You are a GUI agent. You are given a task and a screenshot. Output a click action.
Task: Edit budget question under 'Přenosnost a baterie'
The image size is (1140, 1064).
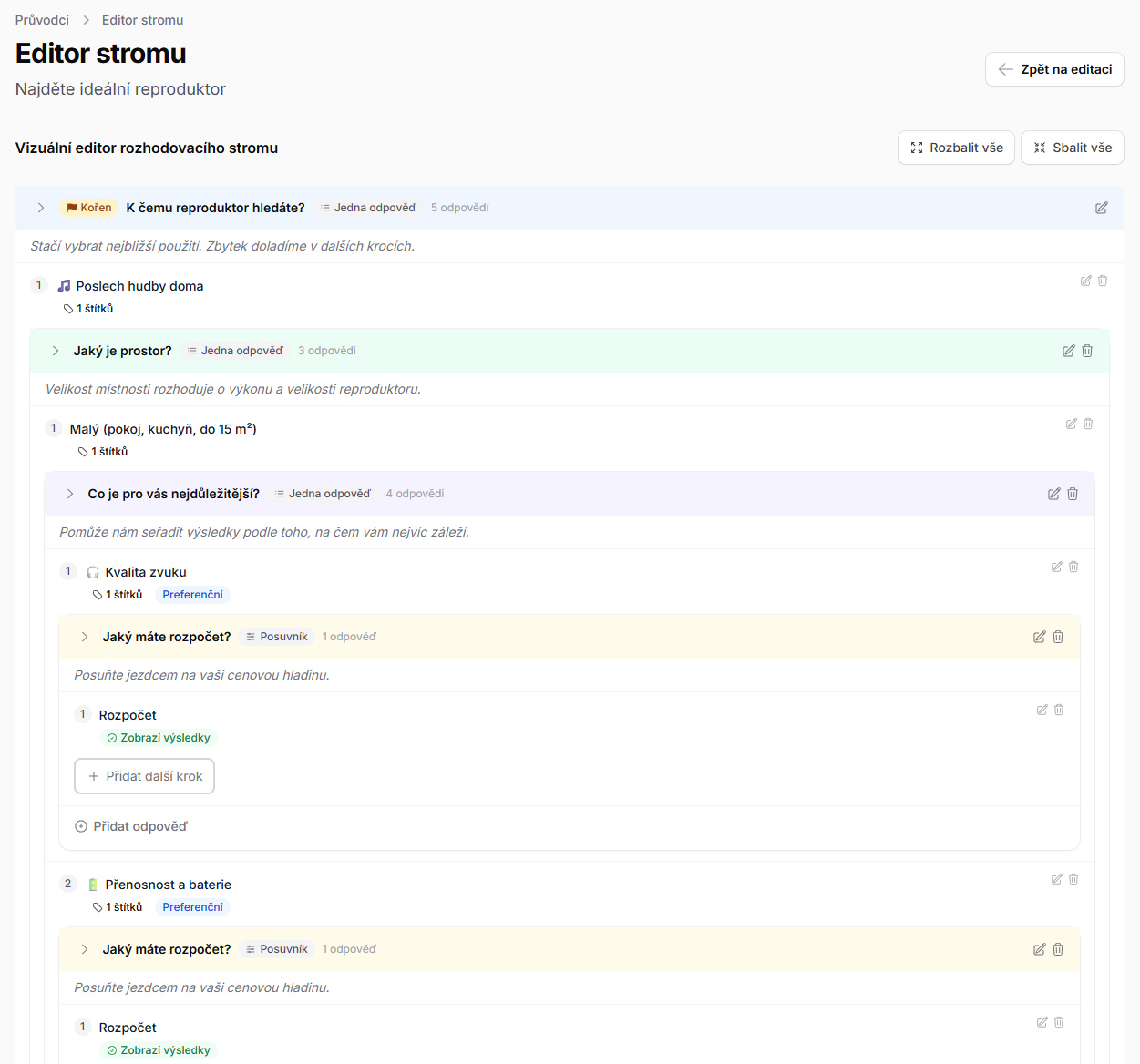tap(1040, 949)
